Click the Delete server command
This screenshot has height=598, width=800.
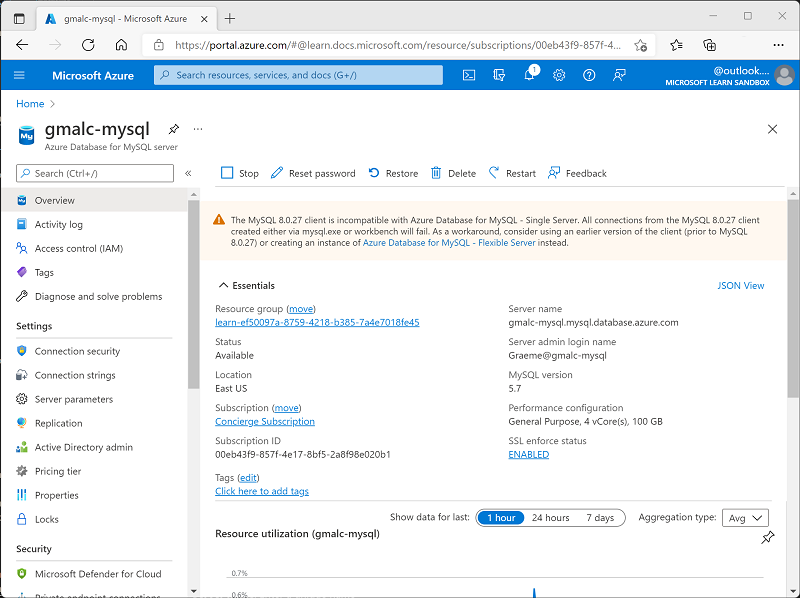[453, 173]
